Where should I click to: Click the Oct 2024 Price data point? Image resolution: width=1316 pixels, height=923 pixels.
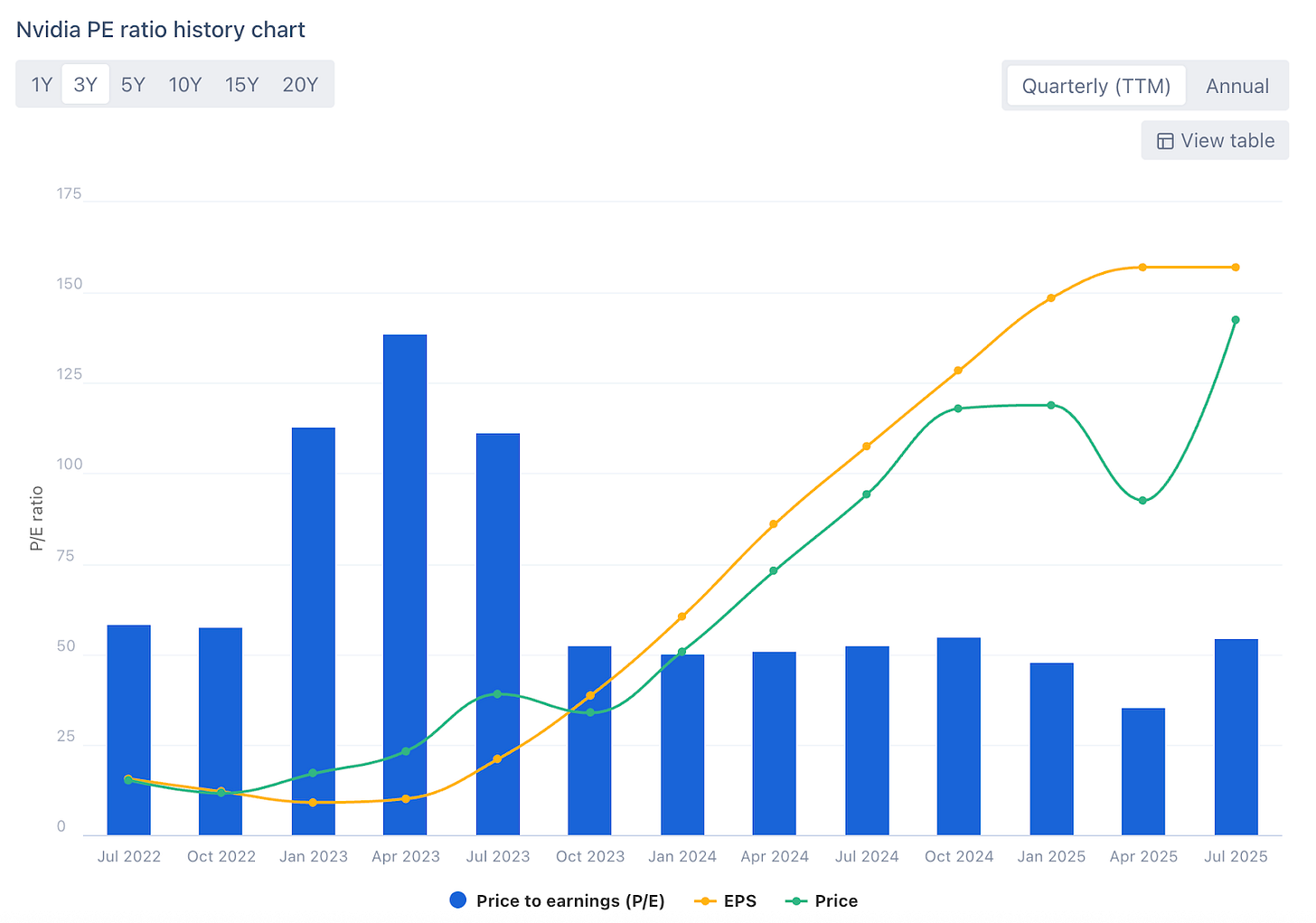958,409
